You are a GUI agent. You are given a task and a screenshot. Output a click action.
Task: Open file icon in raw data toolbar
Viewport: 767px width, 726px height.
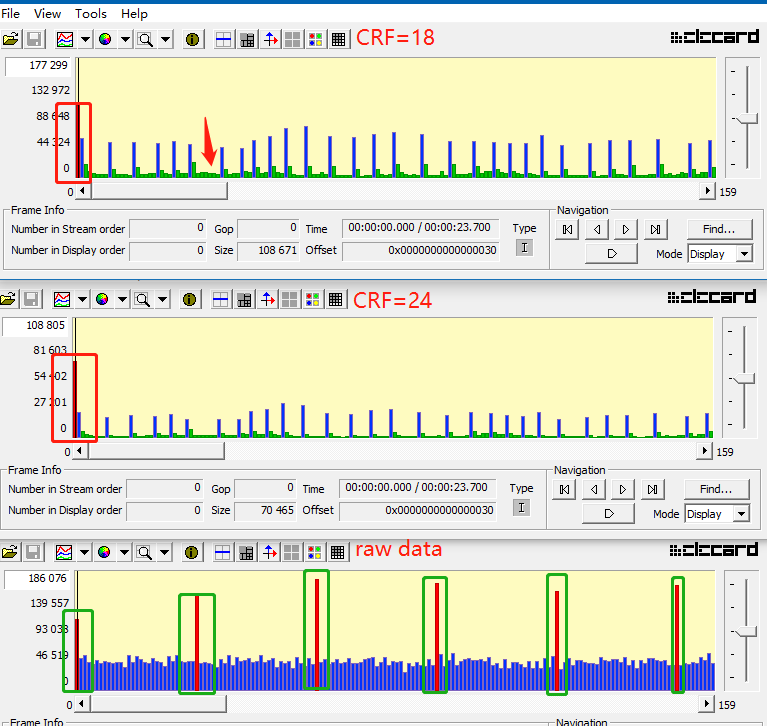tap(10, 552)
